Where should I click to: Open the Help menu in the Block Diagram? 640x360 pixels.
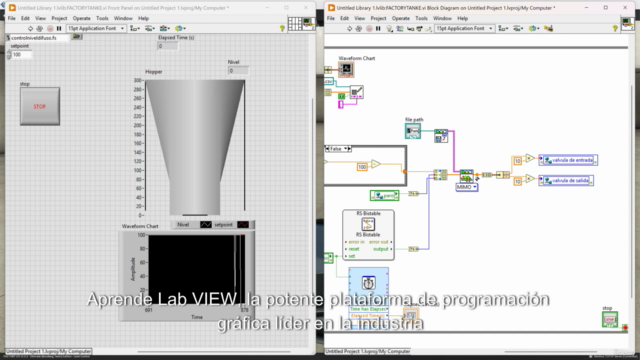coord(462,18)
